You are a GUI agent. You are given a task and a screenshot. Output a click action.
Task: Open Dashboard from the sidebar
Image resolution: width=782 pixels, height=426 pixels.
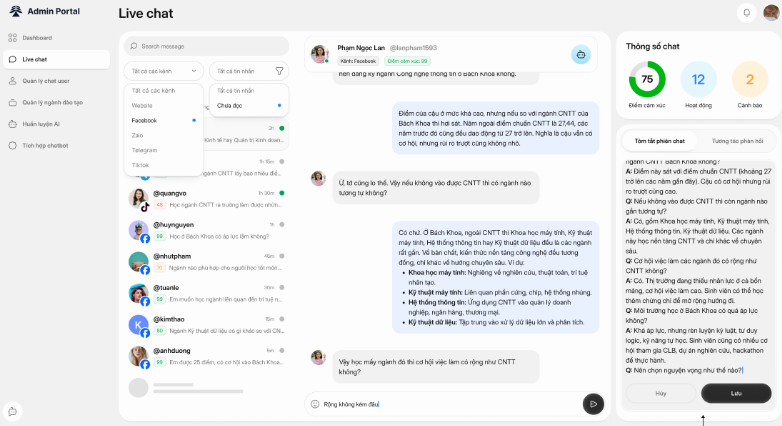point(37,37)
